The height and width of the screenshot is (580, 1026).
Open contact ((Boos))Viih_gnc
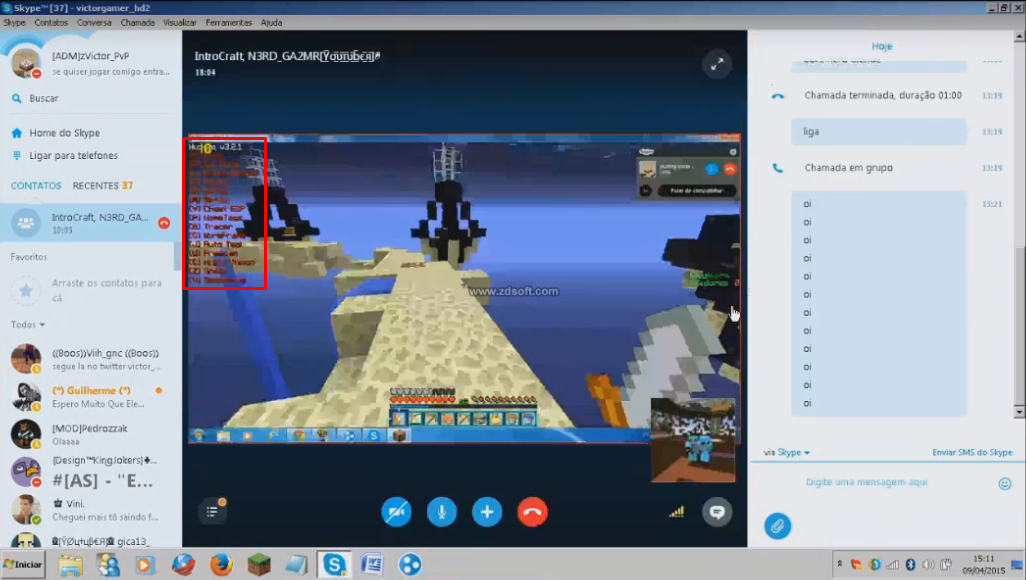90,359
